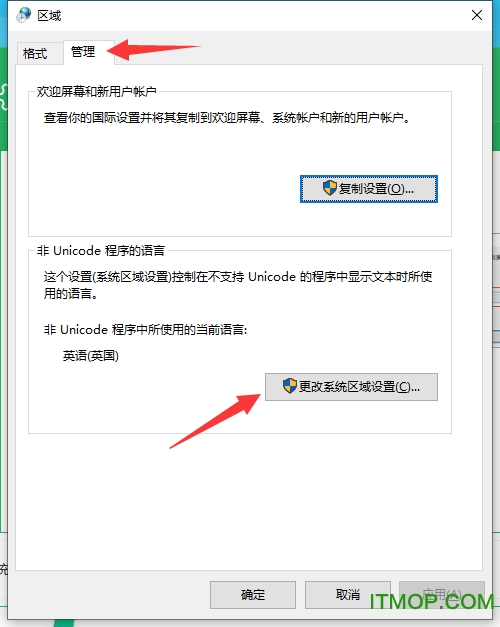The width and height of the screenshot is (500, 627).
Task: Close the 区域 dialog window
Action: (x=476, y=16)
